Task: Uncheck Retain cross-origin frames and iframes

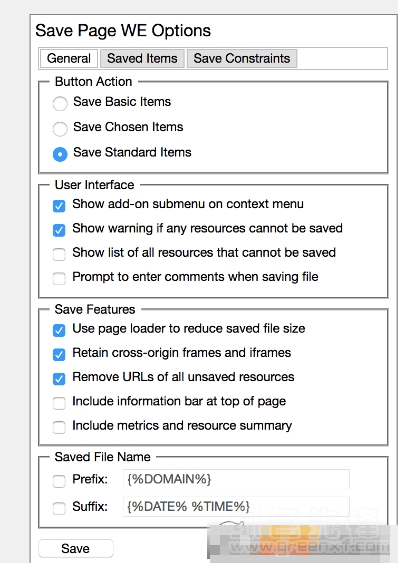Action: 59,355
